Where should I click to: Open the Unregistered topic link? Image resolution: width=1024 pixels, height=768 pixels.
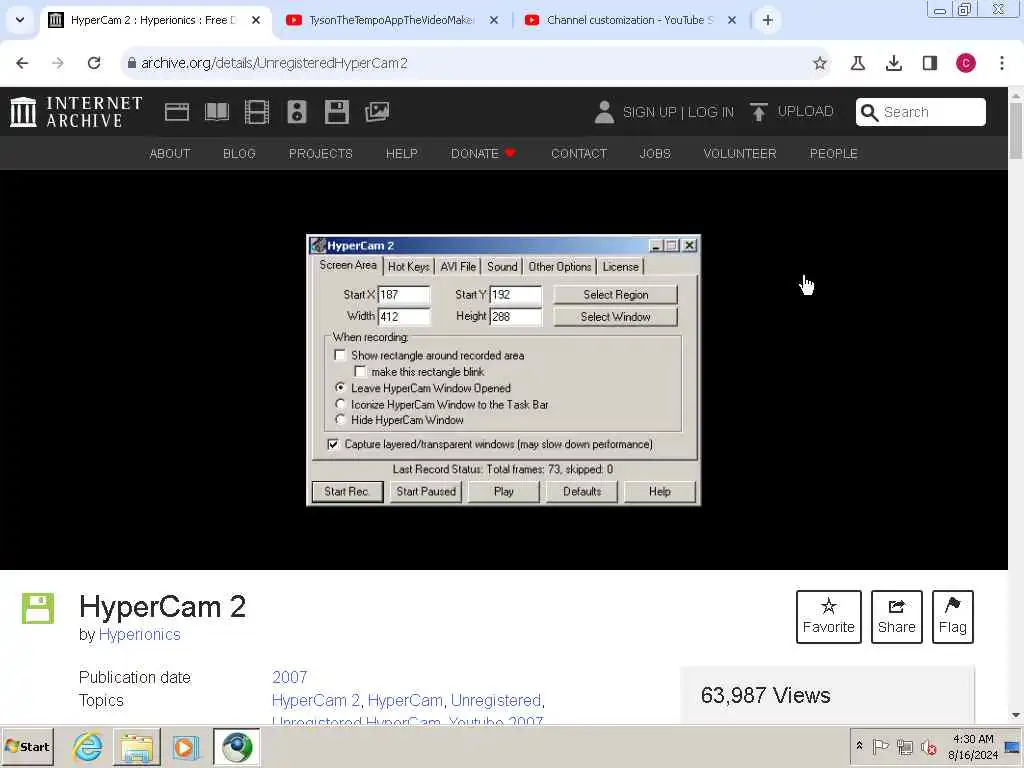(x=496, y=700)
